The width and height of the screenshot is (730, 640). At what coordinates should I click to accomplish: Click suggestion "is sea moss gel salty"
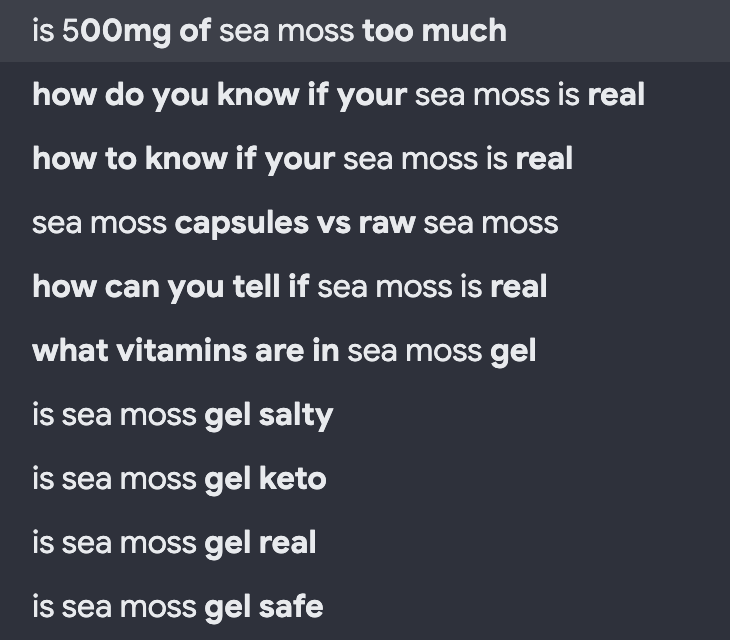365,415
